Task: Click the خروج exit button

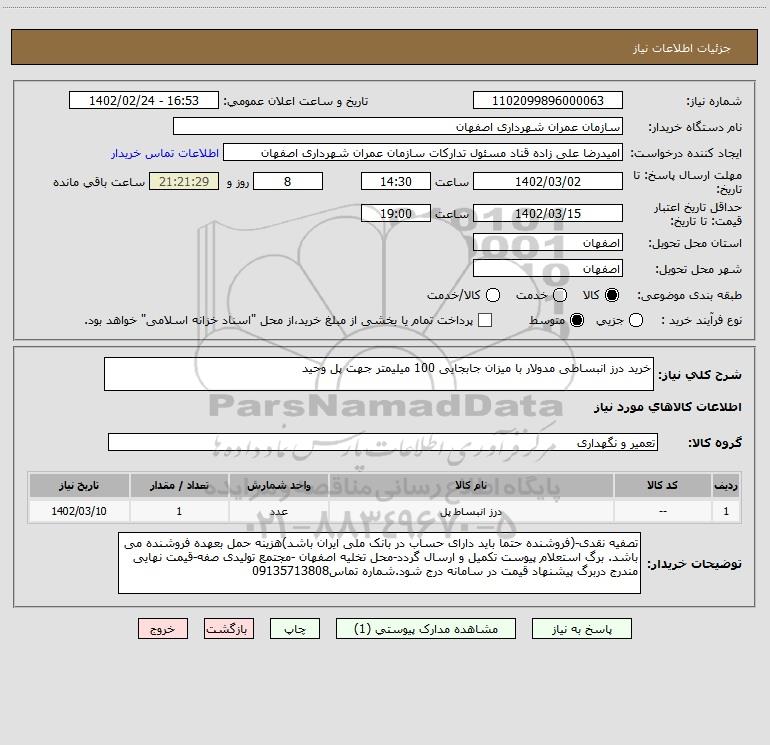Action: pyautogui.click(x=163, y=629)
